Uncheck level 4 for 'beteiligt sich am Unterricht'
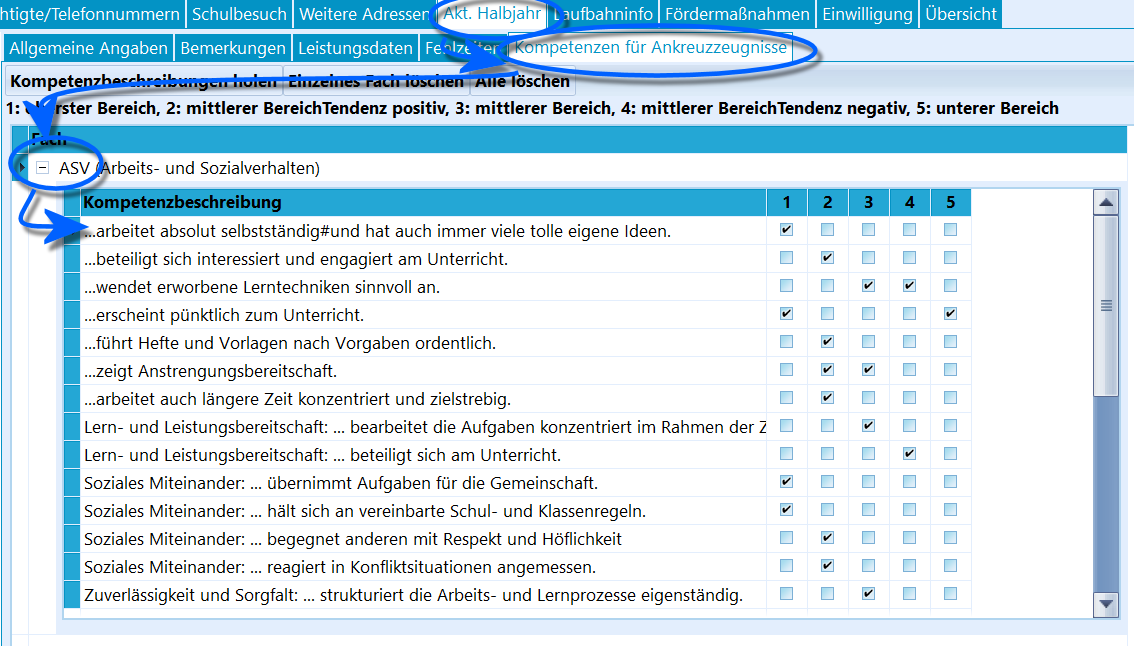This screenshot has width=1134, height=646. pyautogui.click(x=909, y=454)
